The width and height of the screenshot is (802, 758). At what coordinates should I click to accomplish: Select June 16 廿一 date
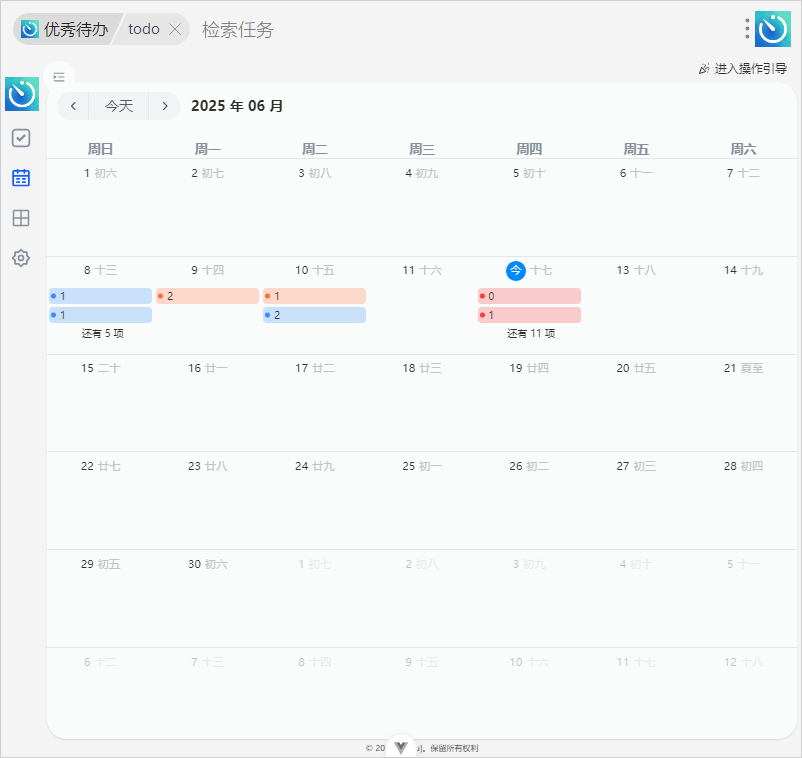(208, 368)
